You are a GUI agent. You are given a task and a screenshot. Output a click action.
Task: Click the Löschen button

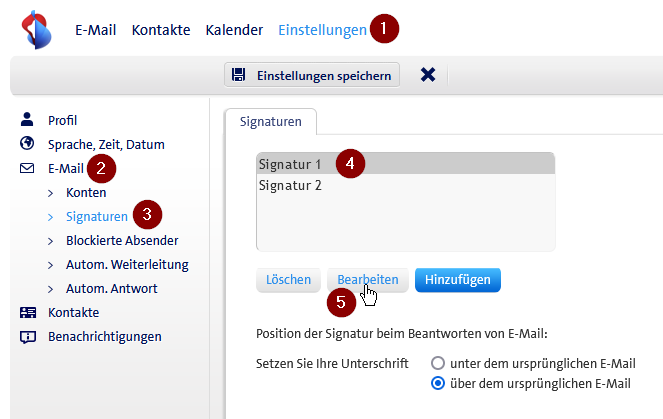coord(289,280)
